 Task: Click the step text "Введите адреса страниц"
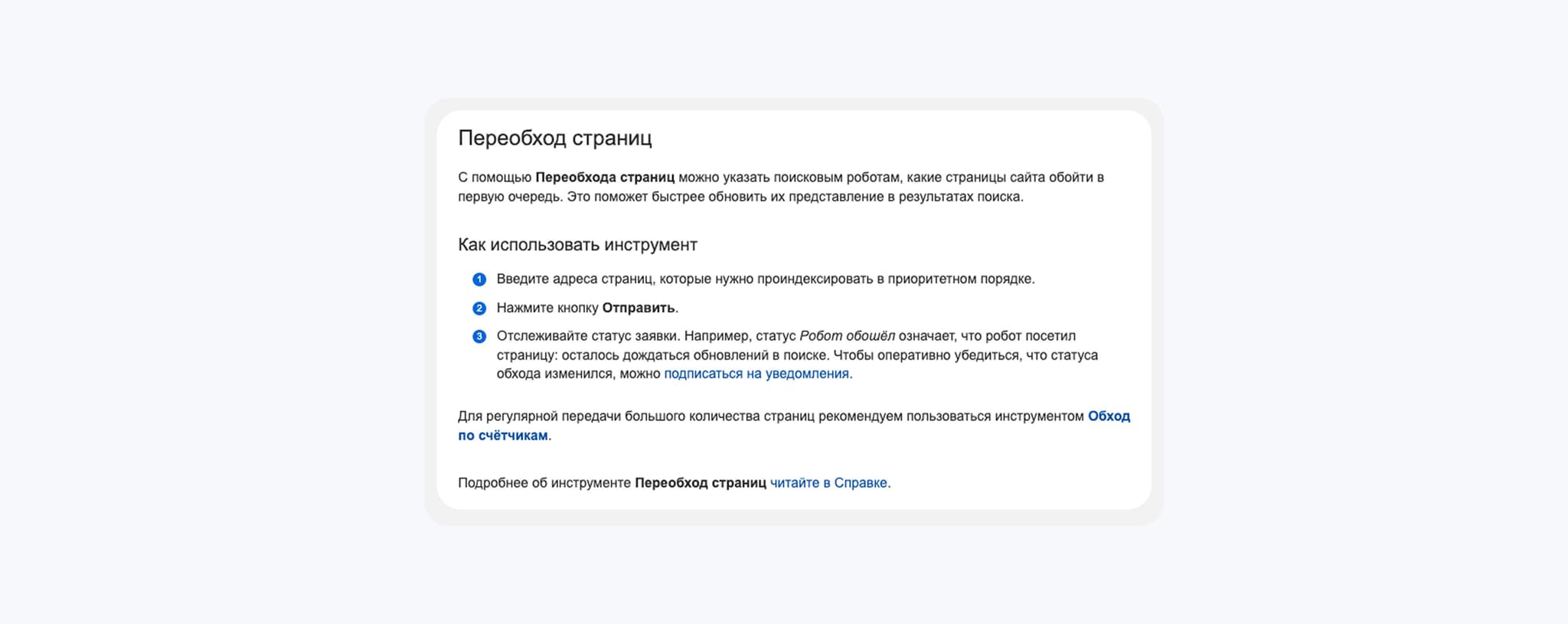click(x=576, y=279)
